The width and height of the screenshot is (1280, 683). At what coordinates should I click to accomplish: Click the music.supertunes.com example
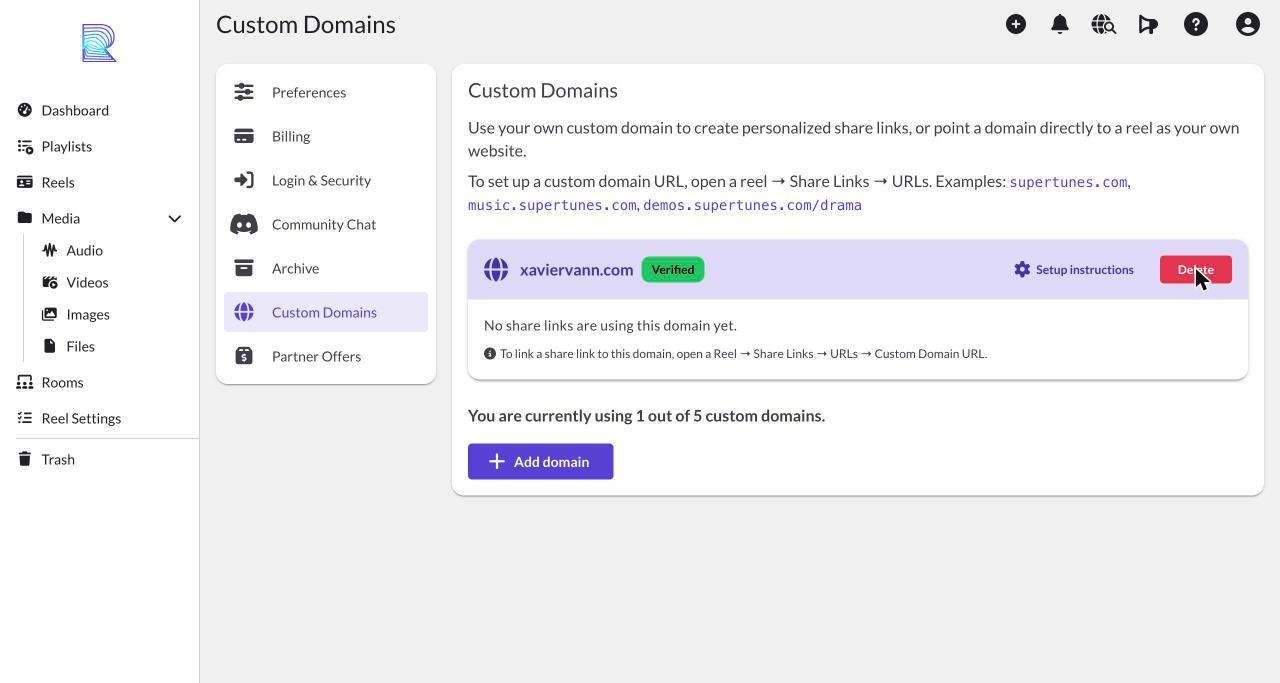tap(552, 205)
